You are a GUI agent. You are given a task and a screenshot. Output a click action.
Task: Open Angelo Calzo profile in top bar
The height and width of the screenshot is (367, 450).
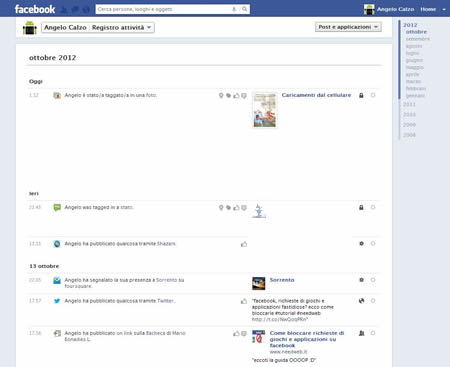[389, 9]
